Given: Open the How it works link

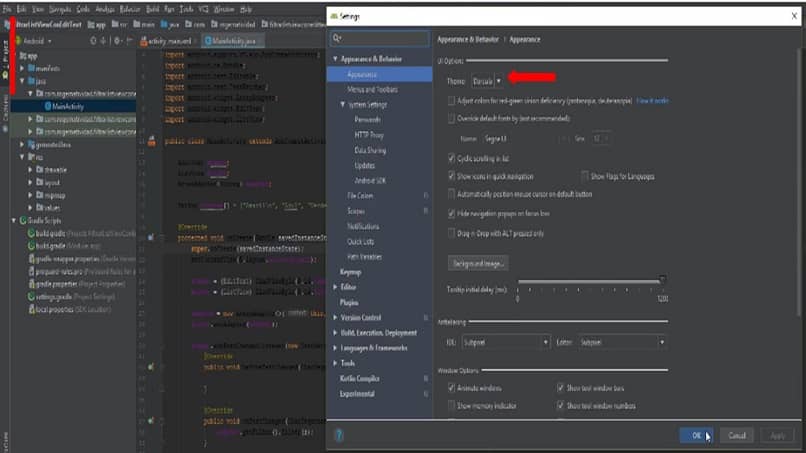Looking at the screenshot, I should click(x=652, y=101).
